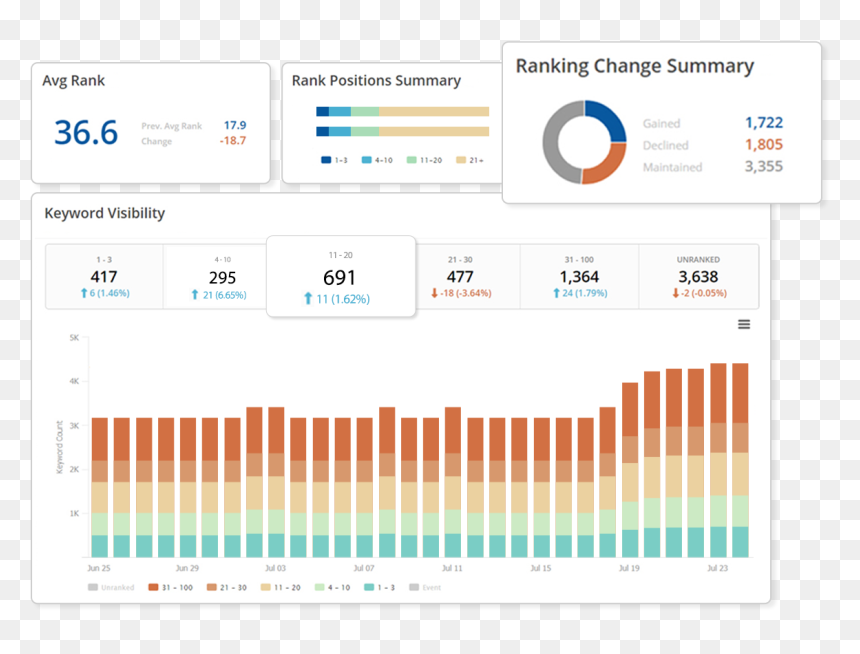Click the blue Gained segment of the donut chart
Image resolution: width=860 pixels, height=654 pixels.
point(609,117)
